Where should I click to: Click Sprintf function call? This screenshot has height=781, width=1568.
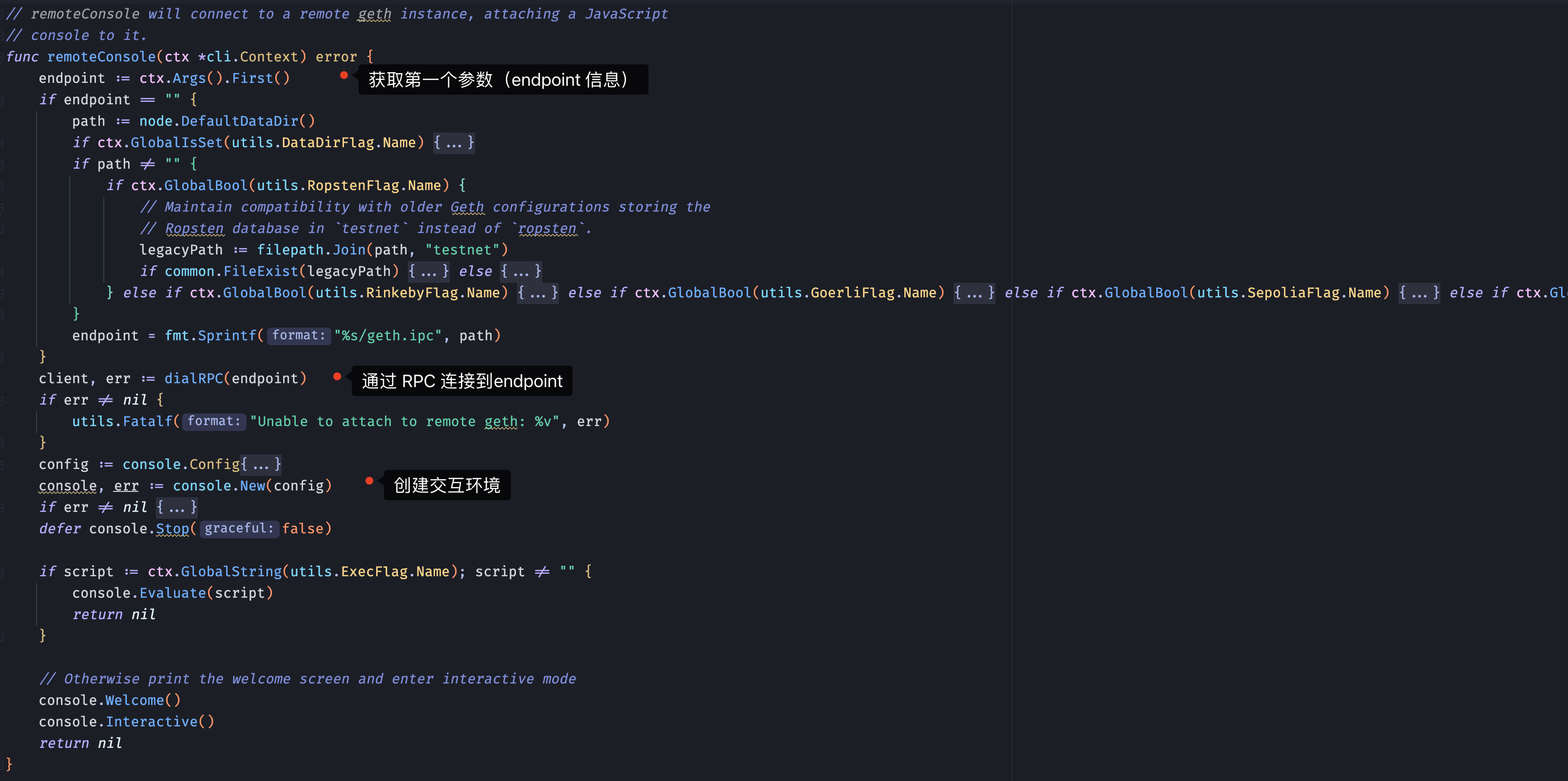click(x=227, y=336)
